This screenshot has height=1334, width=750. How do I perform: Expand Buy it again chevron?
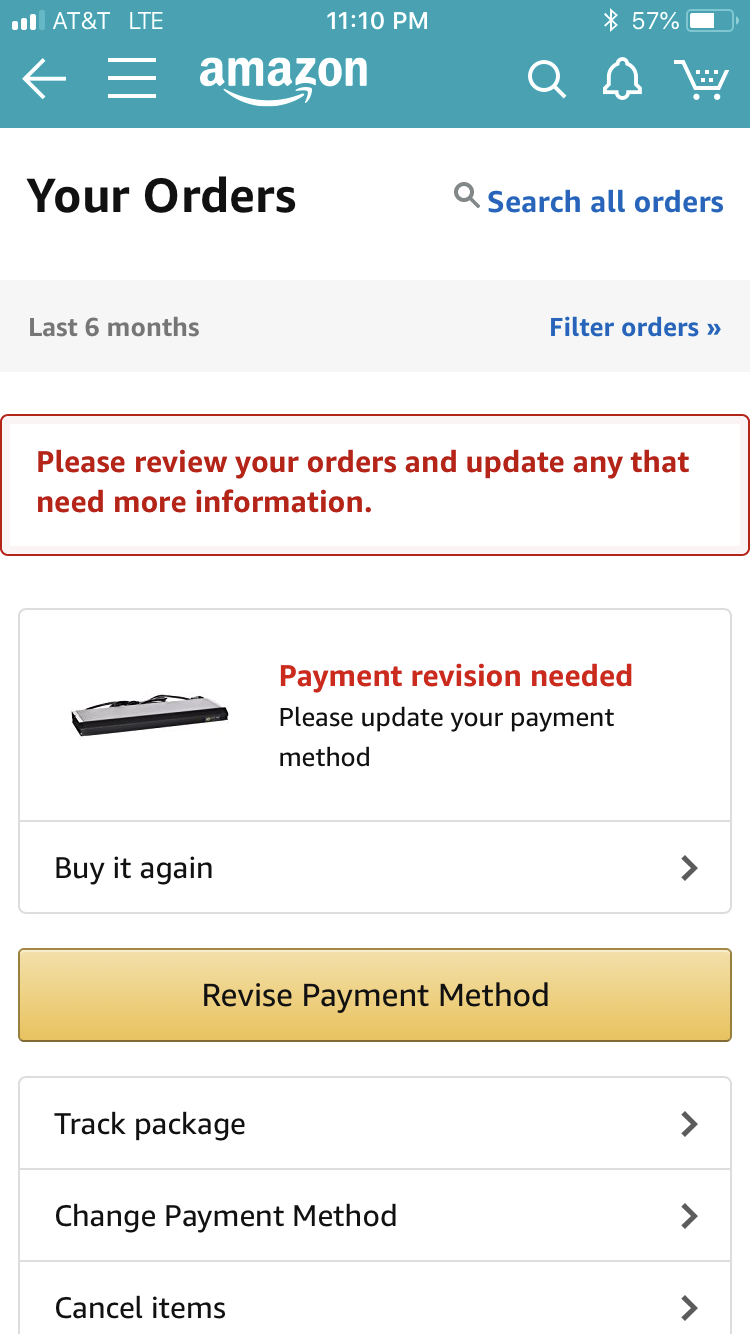pyautogui.click(x=688, y=868)
